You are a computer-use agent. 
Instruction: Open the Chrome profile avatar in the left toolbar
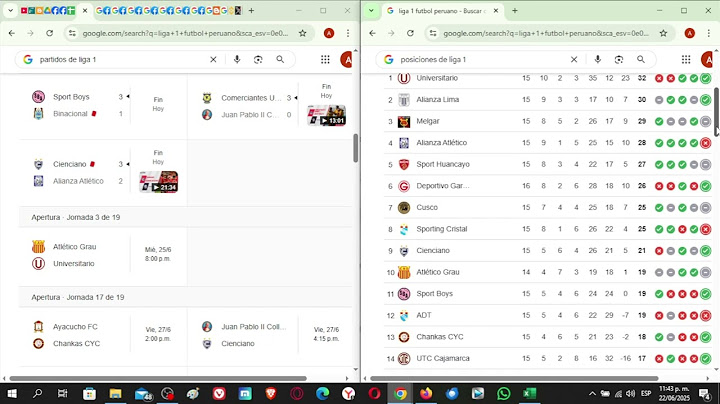point(329,33)
